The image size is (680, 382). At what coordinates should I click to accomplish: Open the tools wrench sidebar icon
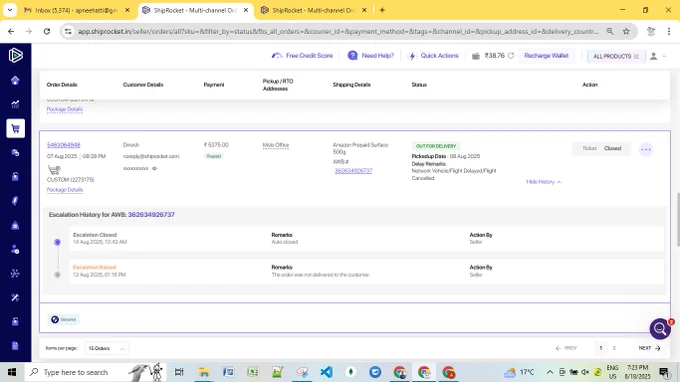tap(15, 297)
